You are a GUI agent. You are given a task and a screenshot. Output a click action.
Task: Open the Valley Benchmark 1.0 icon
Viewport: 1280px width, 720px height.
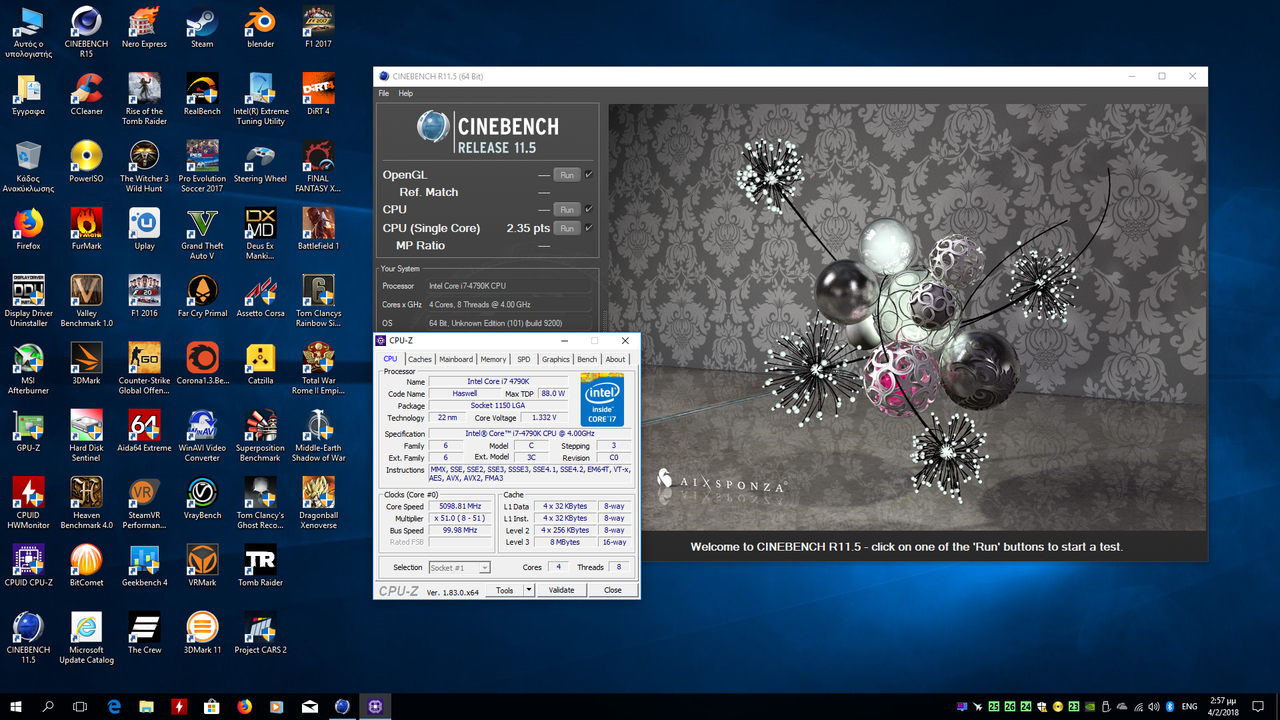86,301
